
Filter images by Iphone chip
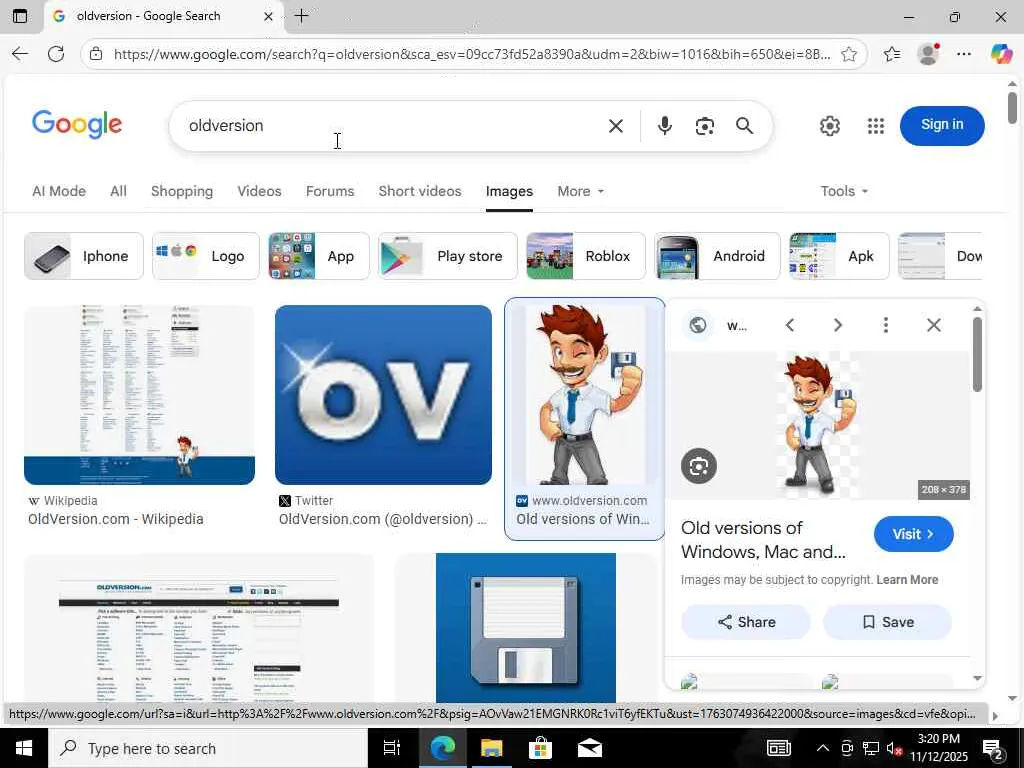pos(84,256)
